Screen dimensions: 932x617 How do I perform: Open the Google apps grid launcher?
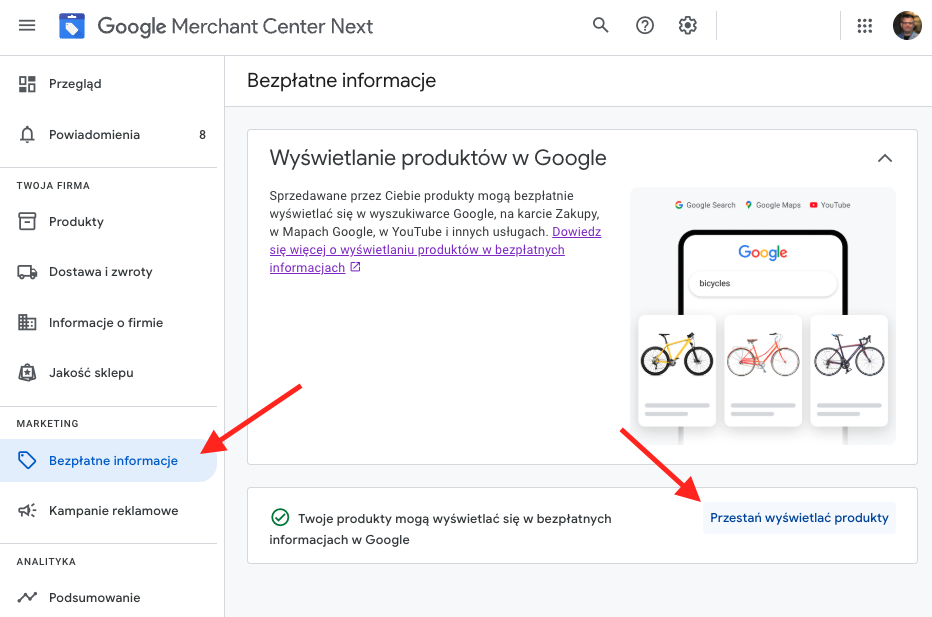(x=864, y=25)
